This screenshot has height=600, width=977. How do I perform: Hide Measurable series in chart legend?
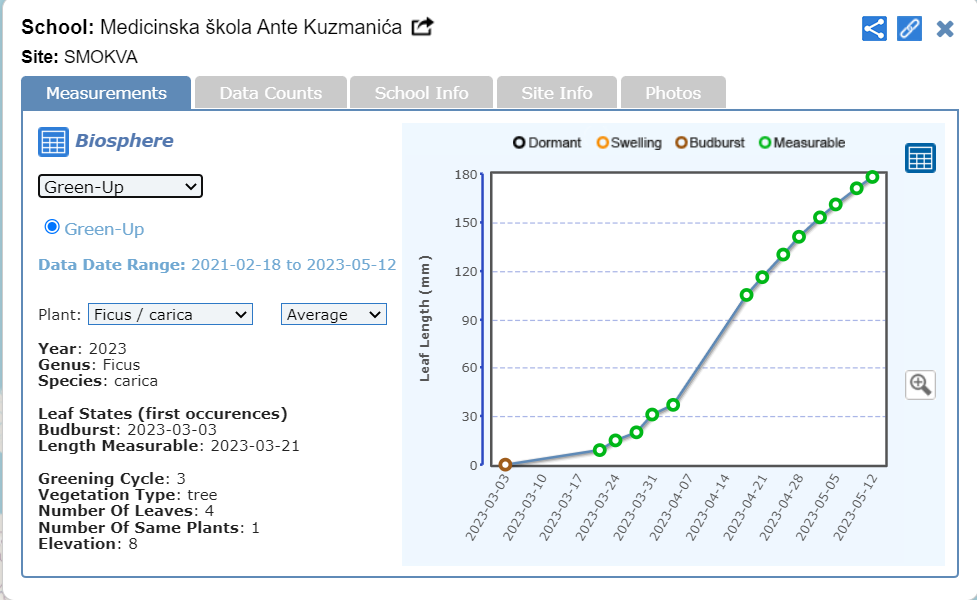click(802, 143)
